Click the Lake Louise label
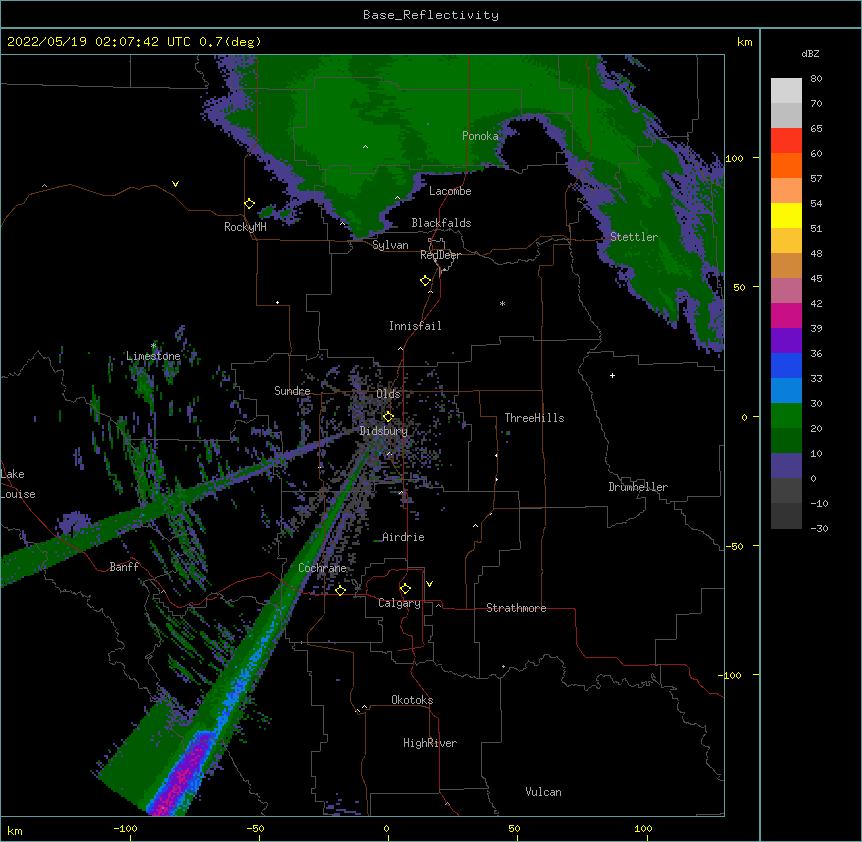Viewport: 862px width, 842px height. point(18,484)
